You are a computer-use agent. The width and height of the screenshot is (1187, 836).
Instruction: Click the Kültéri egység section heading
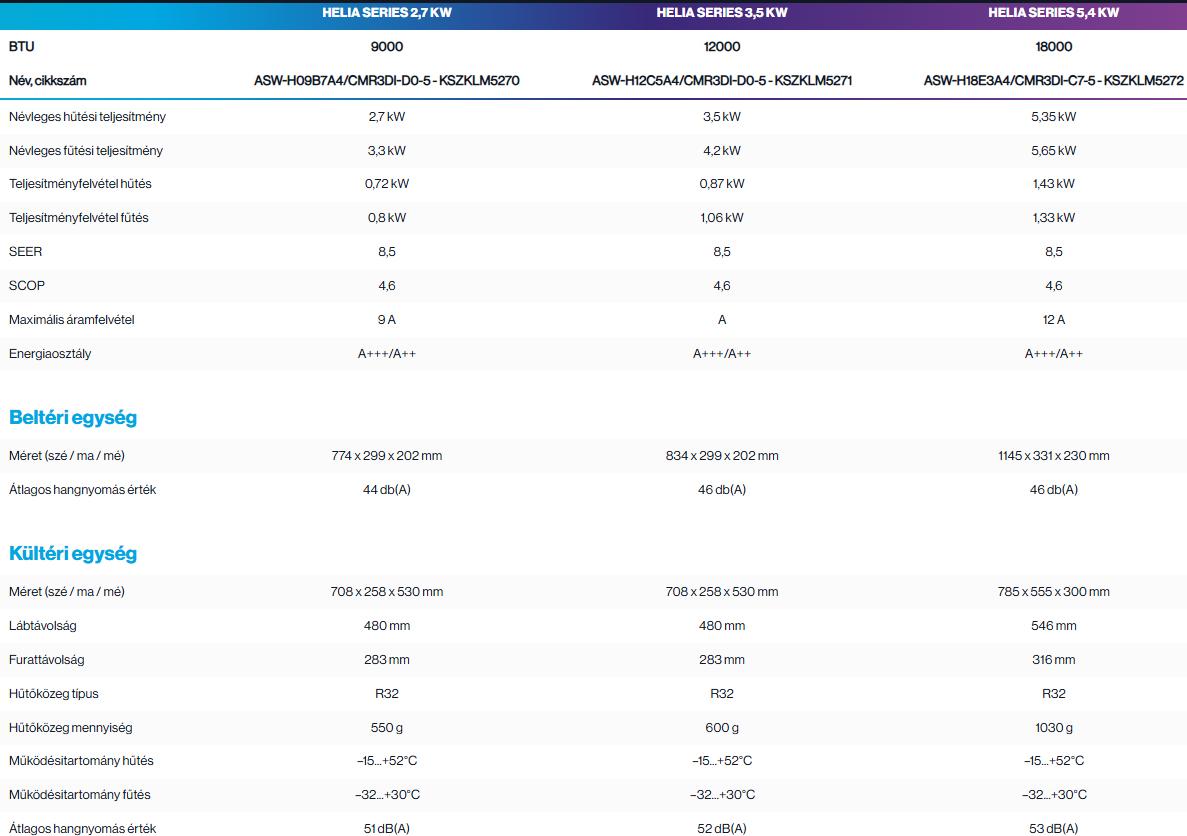[x=73, y=554]
